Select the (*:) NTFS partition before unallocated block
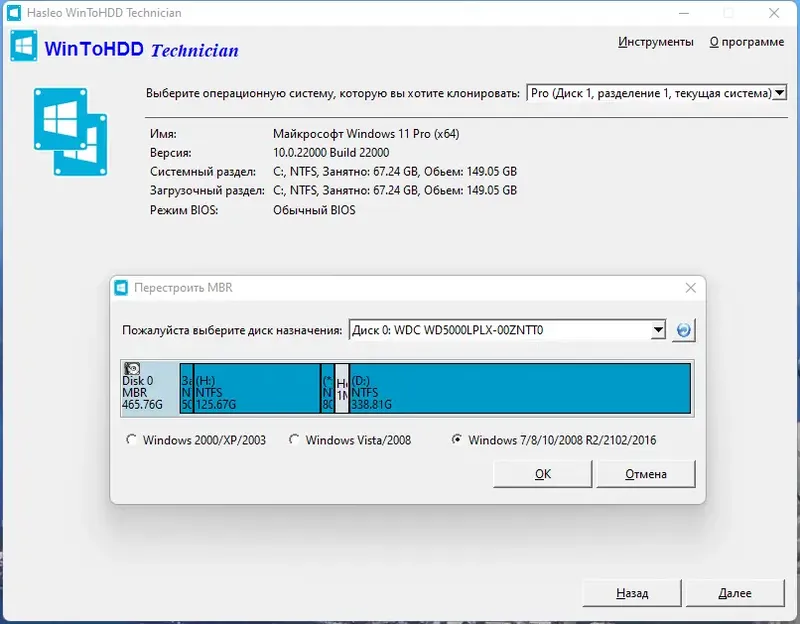The image size is (800, 624). [x=328, y=388]
